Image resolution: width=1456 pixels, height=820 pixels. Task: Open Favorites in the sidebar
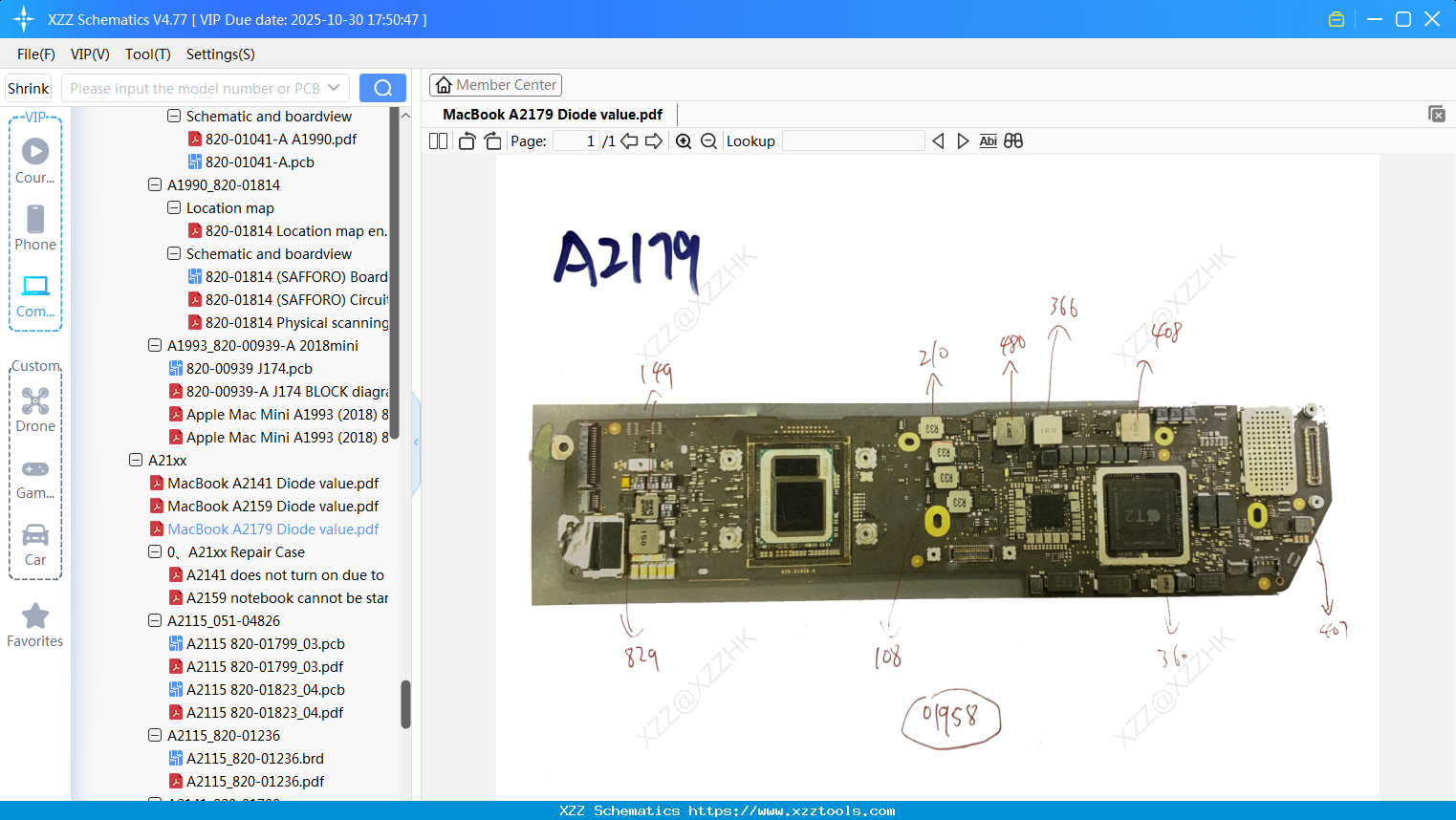pyautogui.click(x=35, y=625)
